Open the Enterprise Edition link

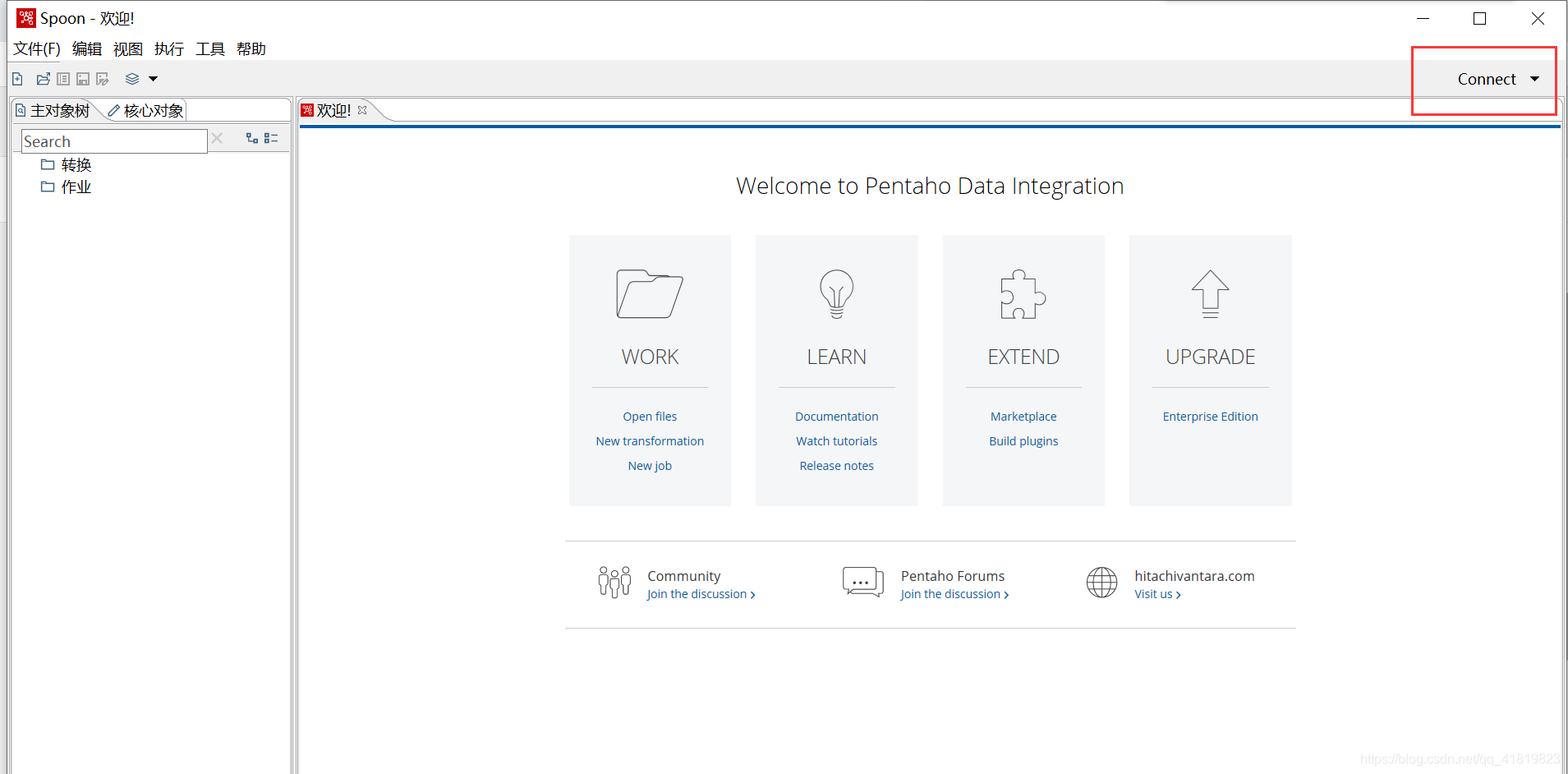[x=1210, y=417]
